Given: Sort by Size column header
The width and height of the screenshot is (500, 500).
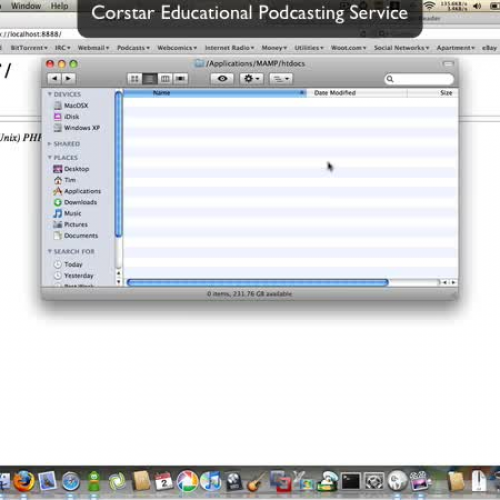Looking at the screenshot, I should 433,93.
